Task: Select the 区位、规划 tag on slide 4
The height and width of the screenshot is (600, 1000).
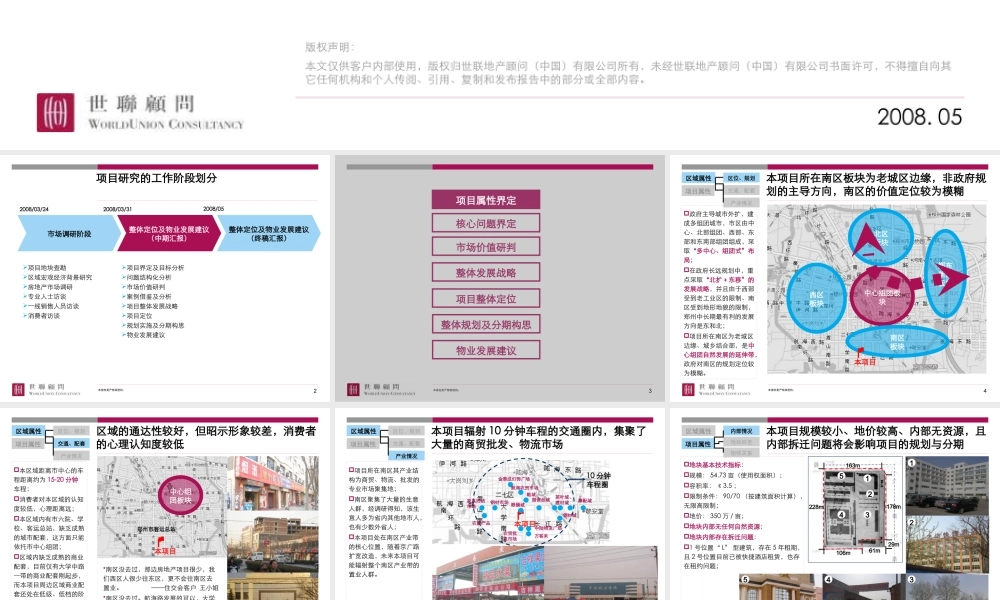Action: pos(740,176)
